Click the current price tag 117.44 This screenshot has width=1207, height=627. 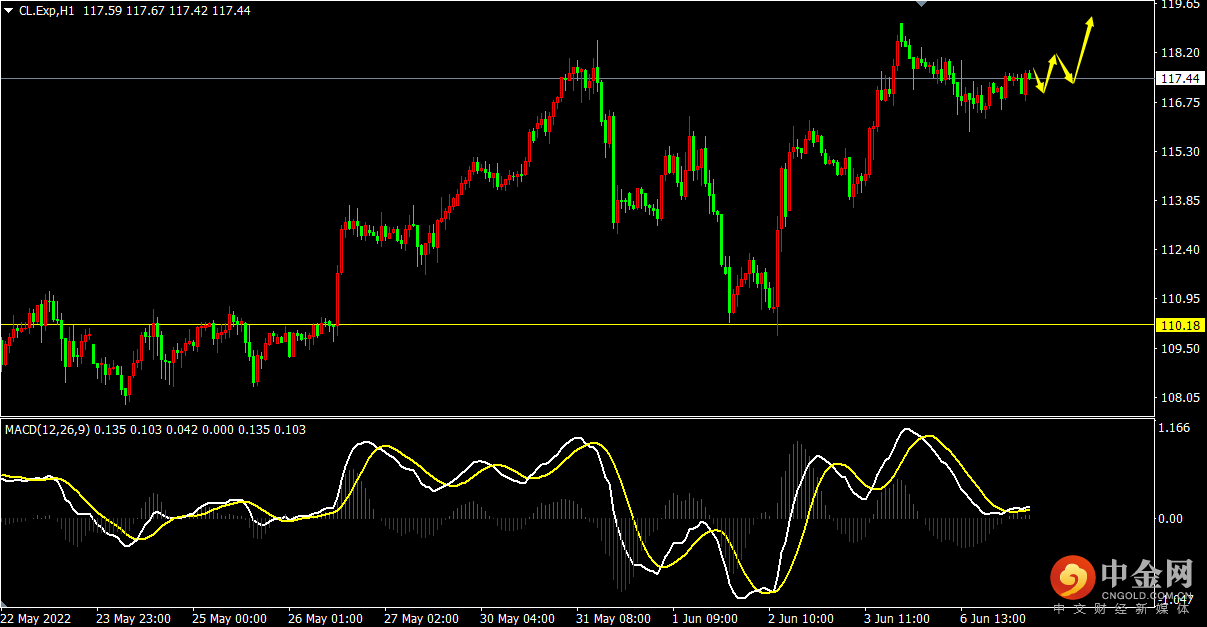click(x=1180, y=78)
